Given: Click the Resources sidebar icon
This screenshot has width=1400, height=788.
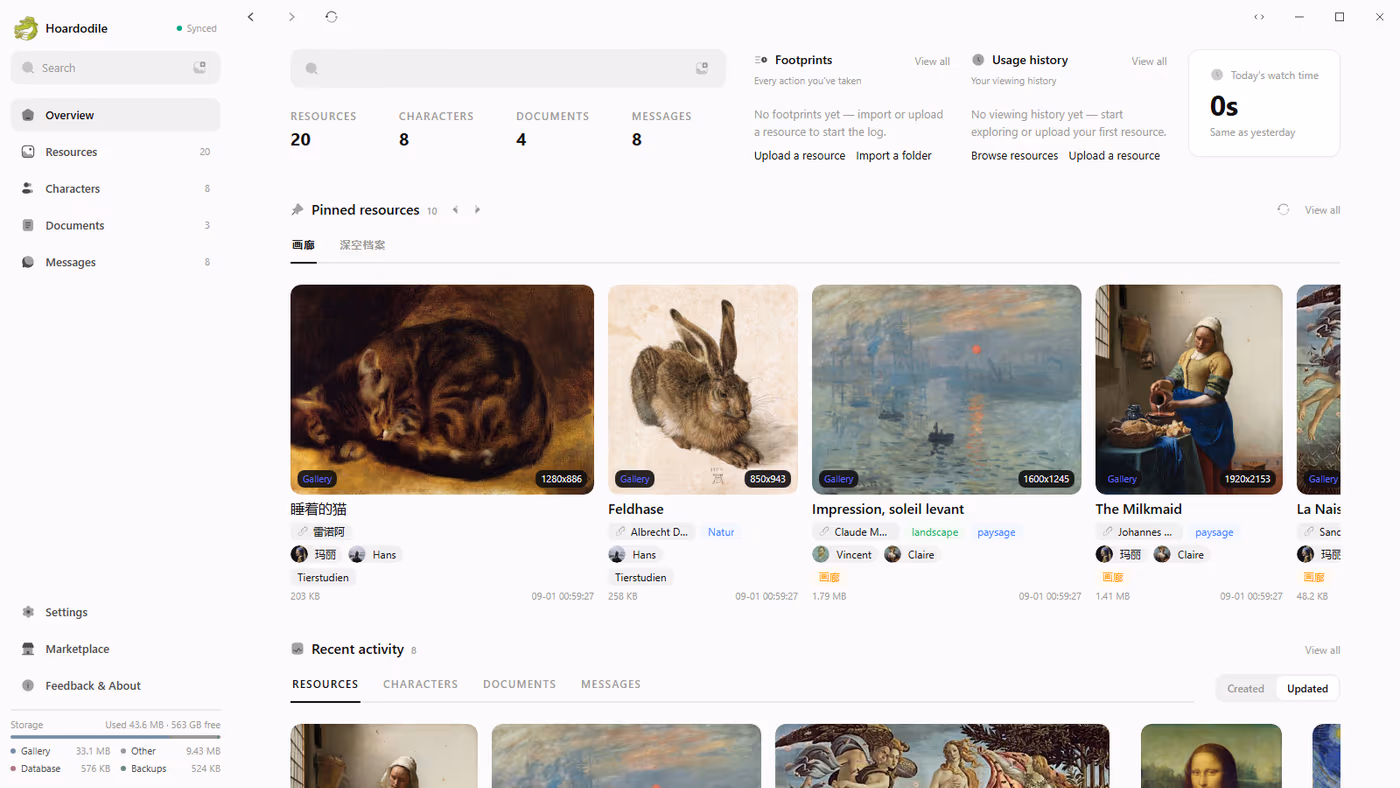Looking at the screenshot, I should [x=28, y=152].
